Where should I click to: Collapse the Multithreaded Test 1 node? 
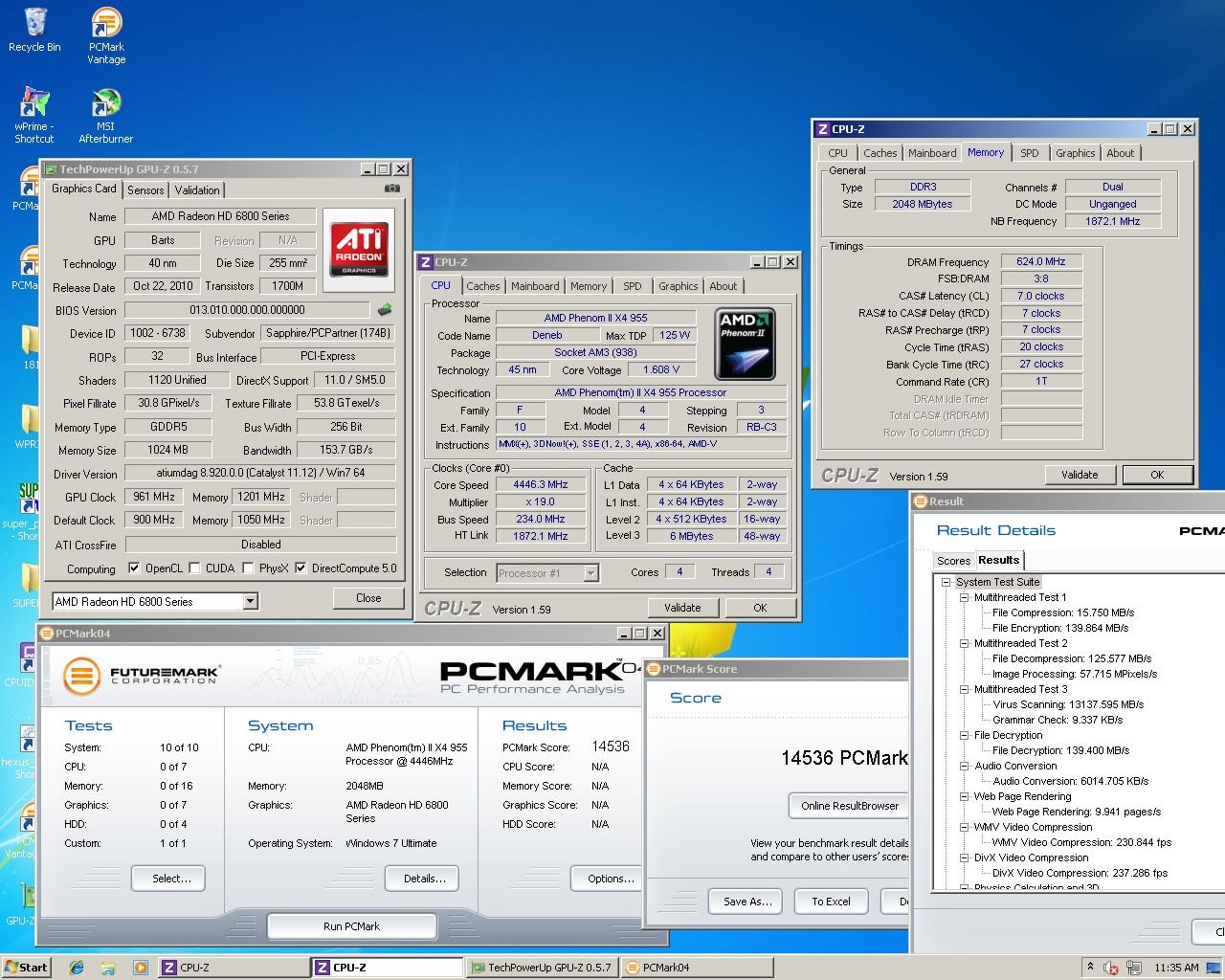pyautogui.click(x=965, y=597)
